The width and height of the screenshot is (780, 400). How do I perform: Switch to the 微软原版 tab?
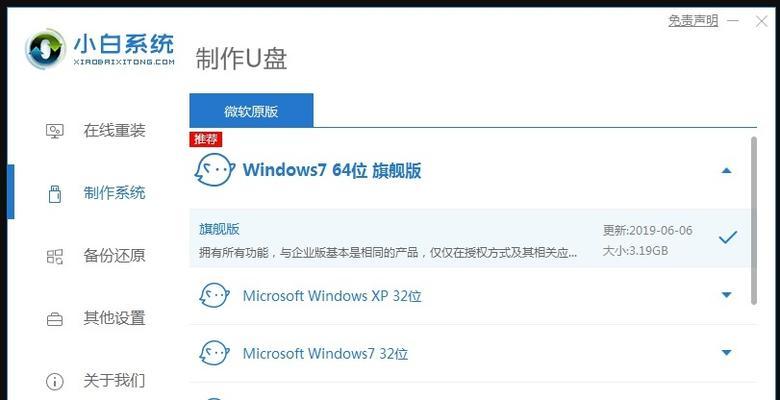tap(251, 110)
